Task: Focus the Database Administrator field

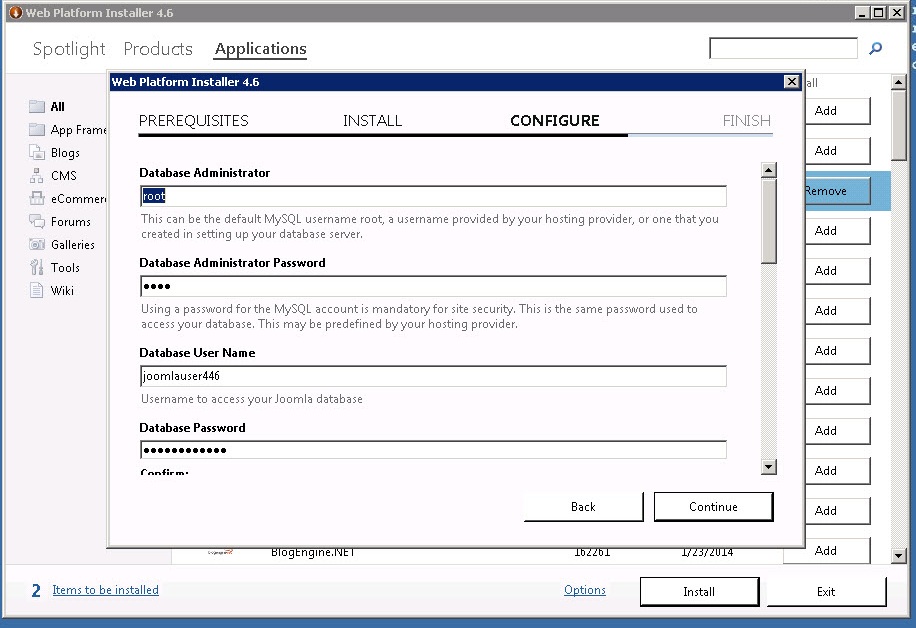Action: (433, 196)
